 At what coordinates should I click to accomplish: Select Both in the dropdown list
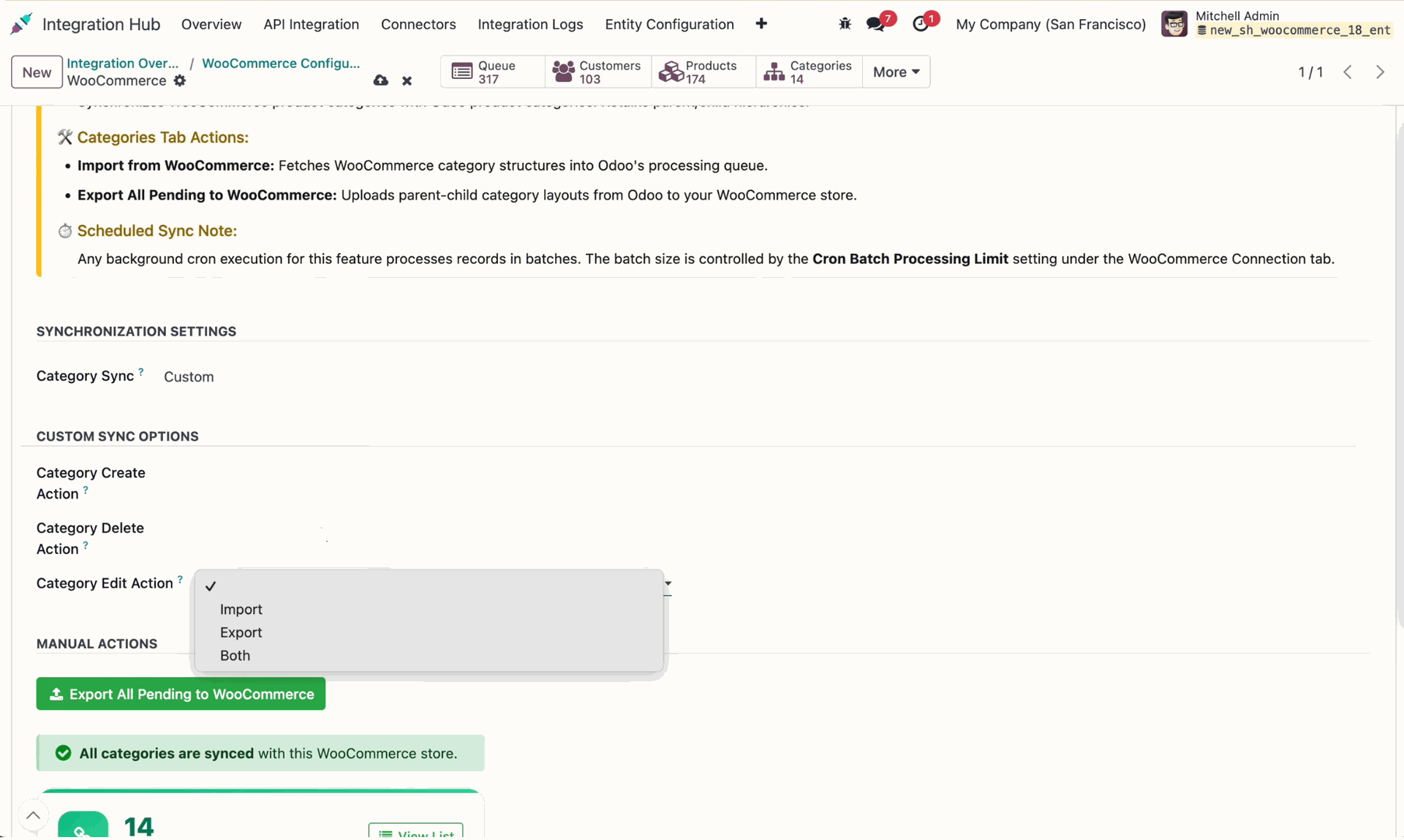(429, 656)
